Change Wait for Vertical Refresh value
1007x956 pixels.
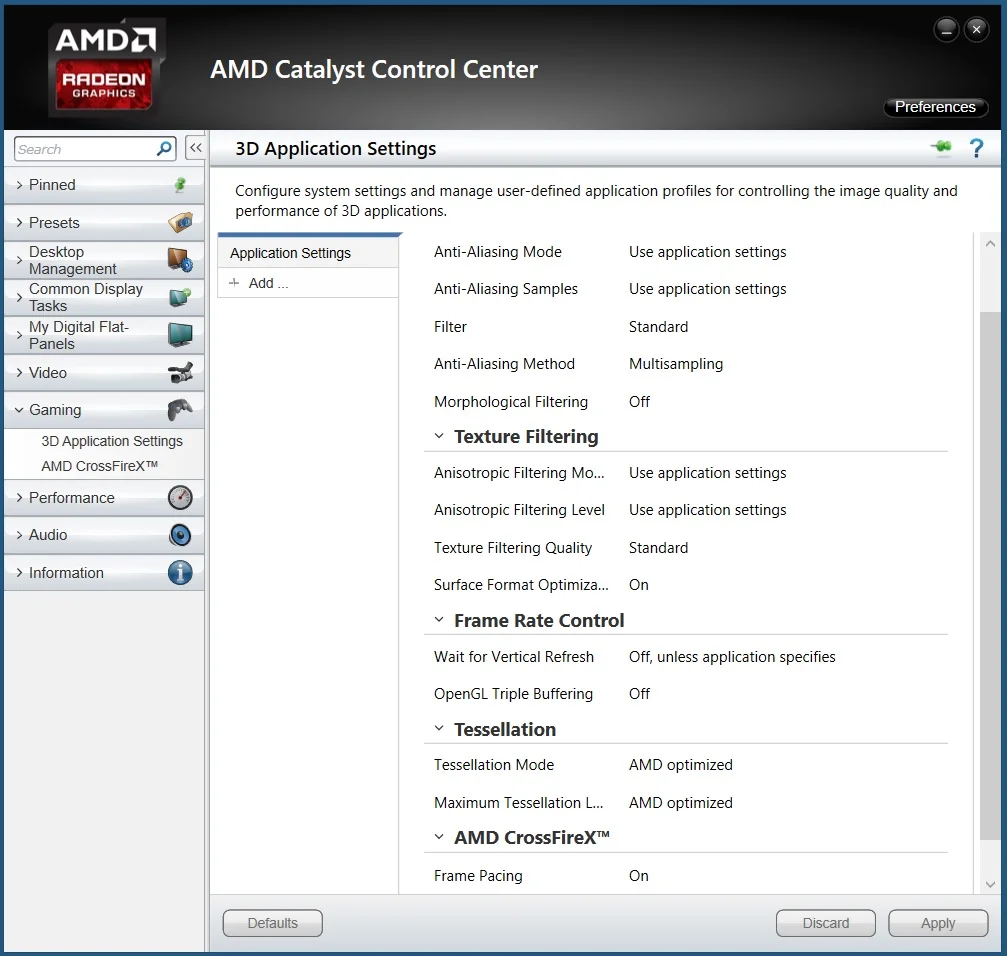(732, 657)
